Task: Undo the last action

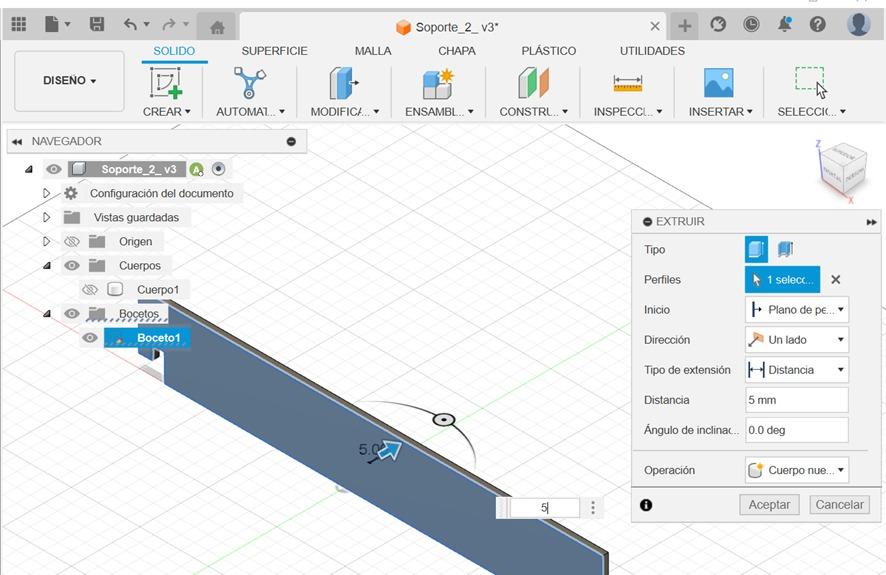Action: coord(131,24)
